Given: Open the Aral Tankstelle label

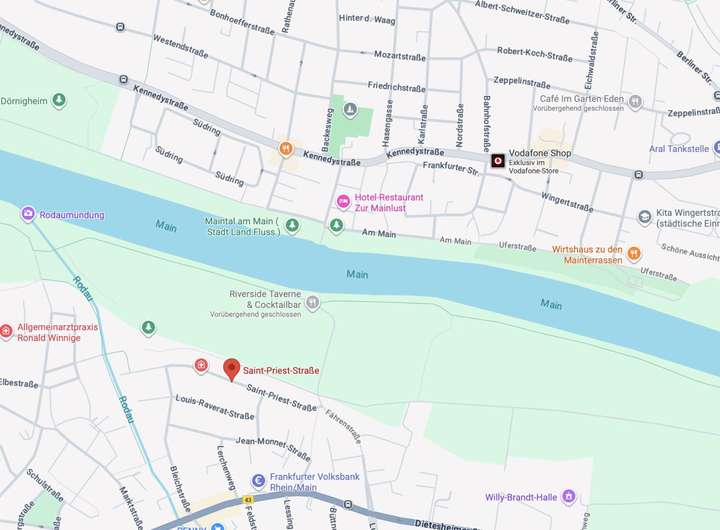Looking at the screenshot, I should click(x=678, y=149).
